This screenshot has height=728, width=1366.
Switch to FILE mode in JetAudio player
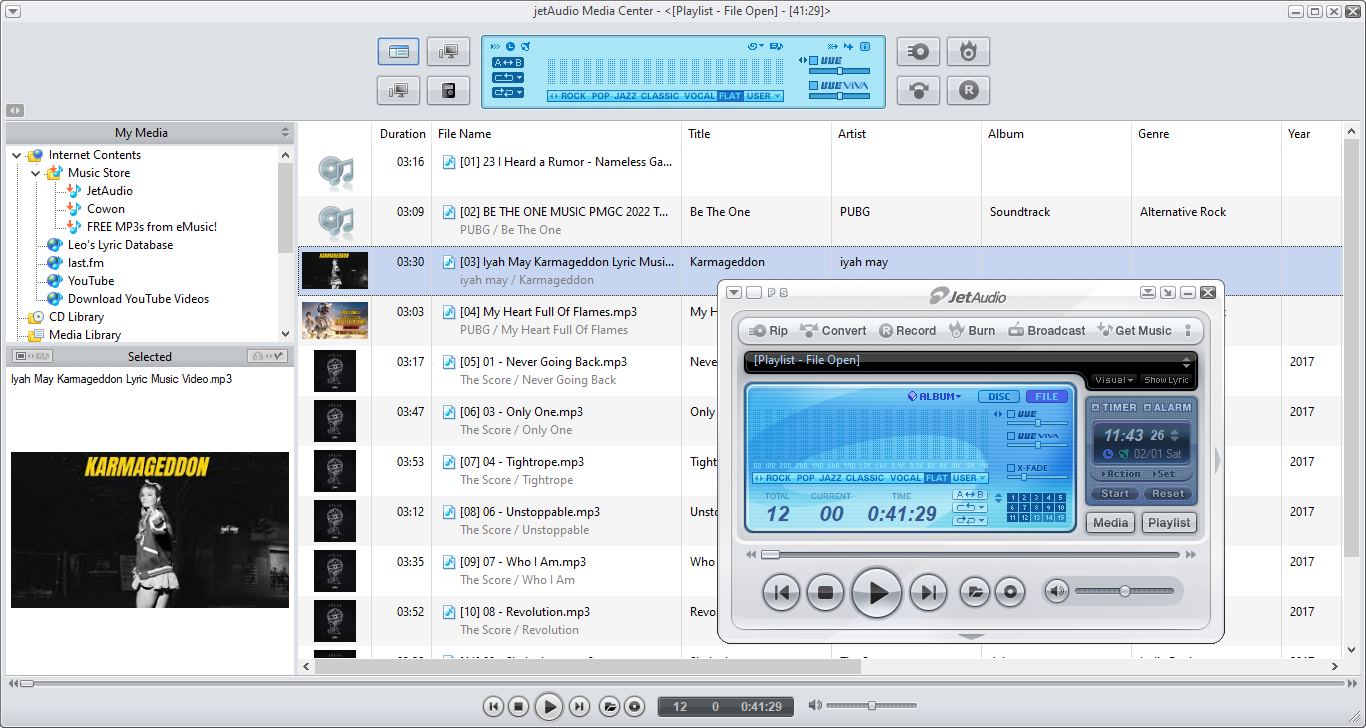[1047, 397]
